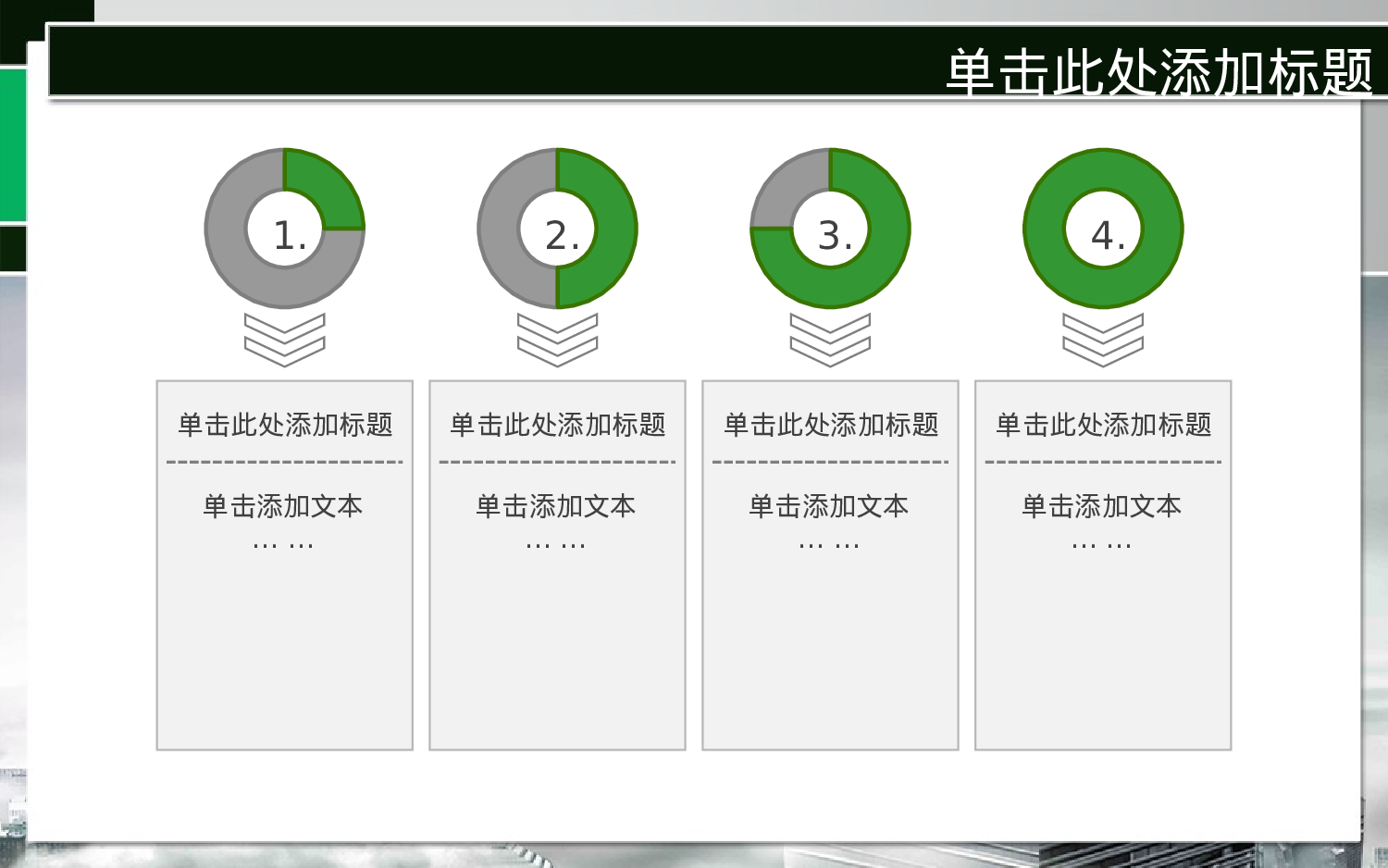Click the fully green donut labeled 4

1103,229
